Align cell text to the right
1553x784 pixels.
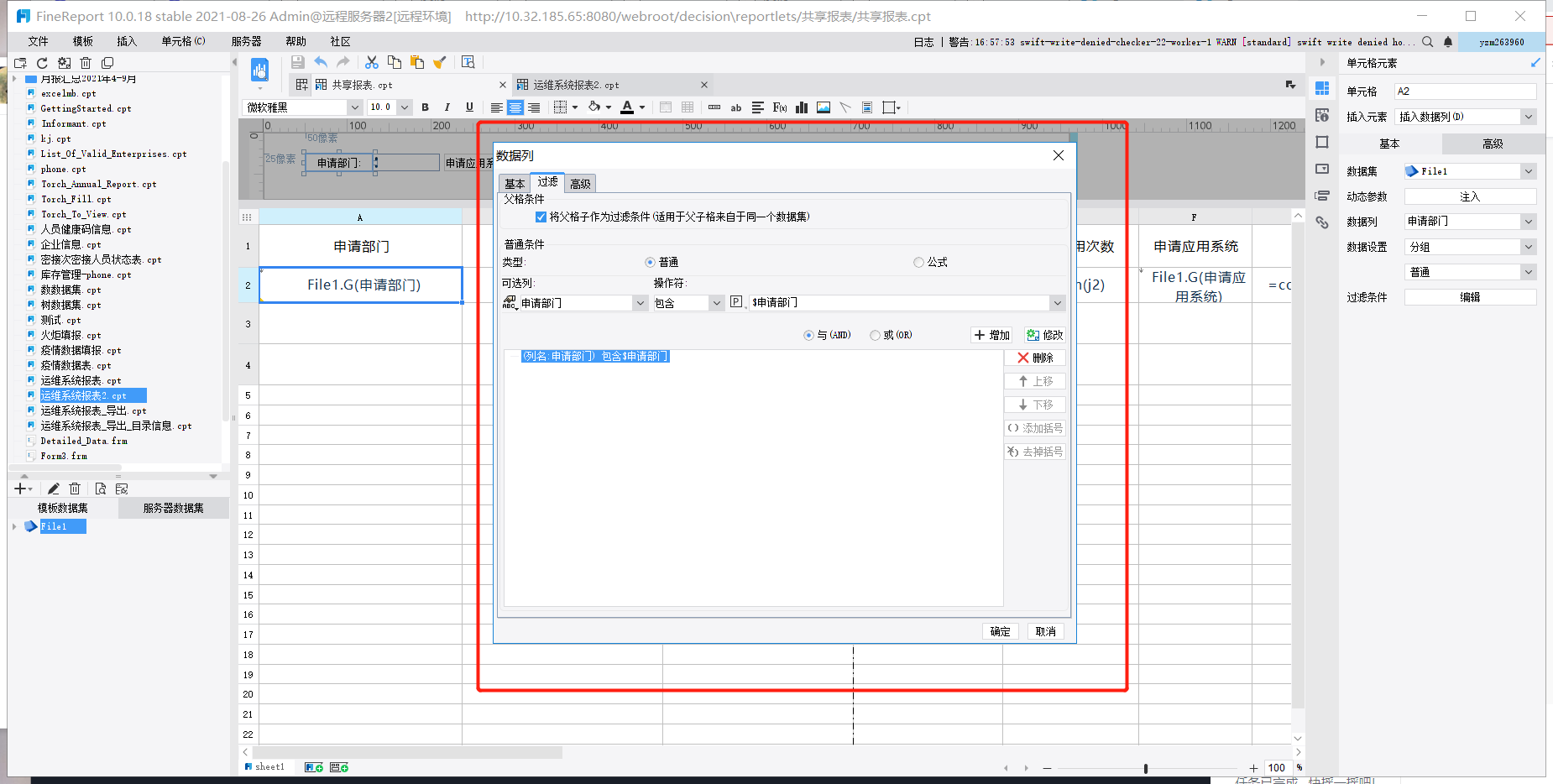tap(534, 107)
